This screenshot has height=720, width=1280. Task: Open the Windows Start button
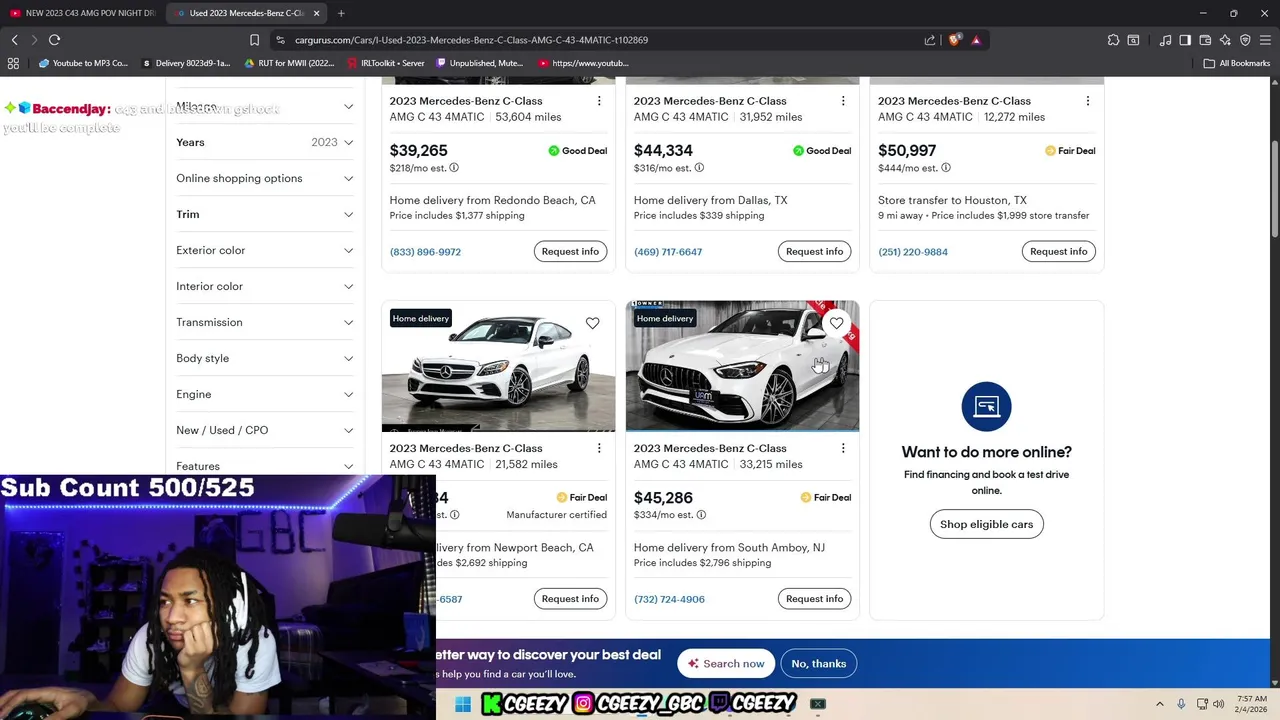pyautogui.click(x=462, y=704)
